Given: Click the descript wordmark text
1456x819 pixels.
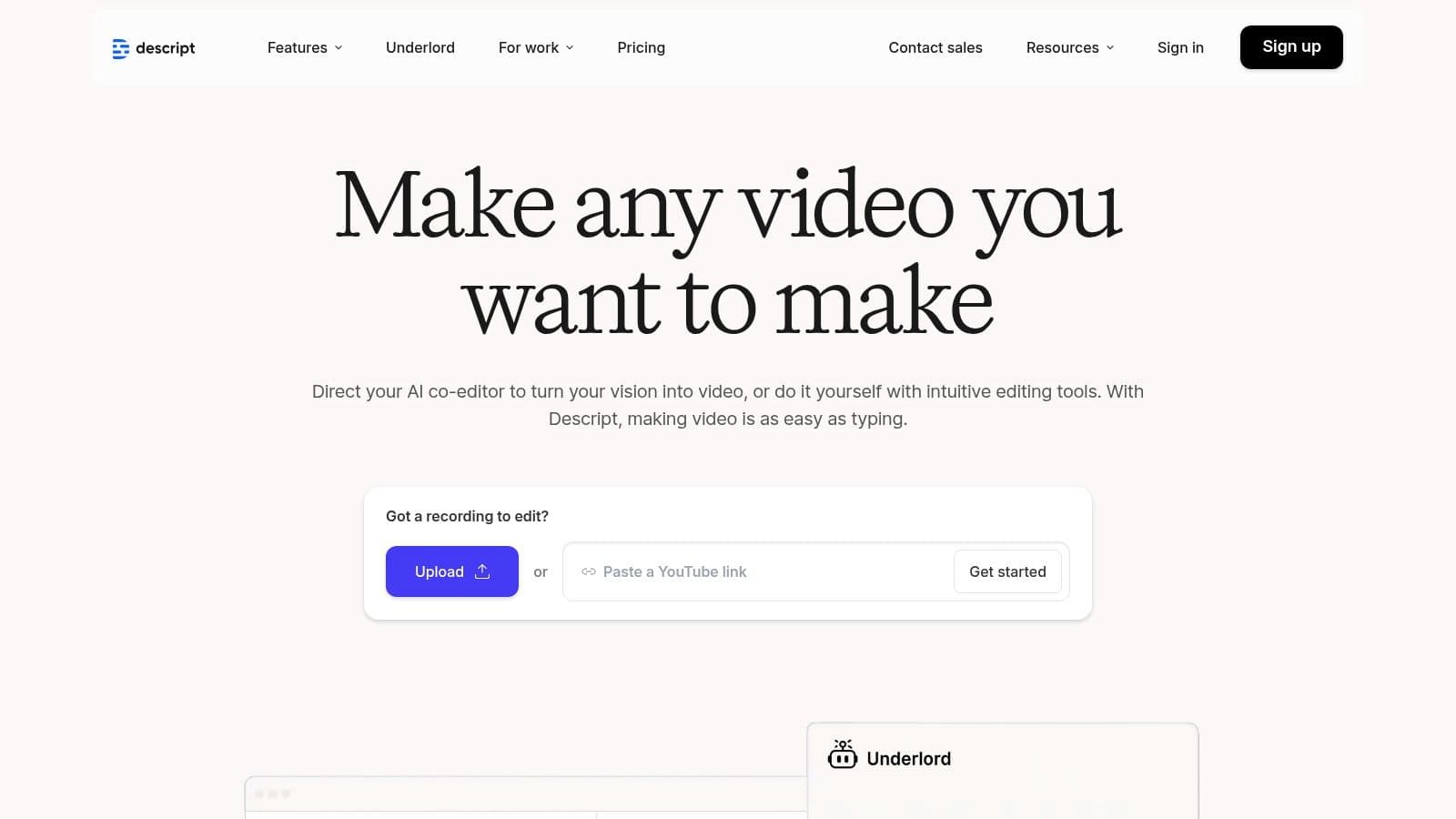Looking at the screenshot, I should tap(165, 48).
